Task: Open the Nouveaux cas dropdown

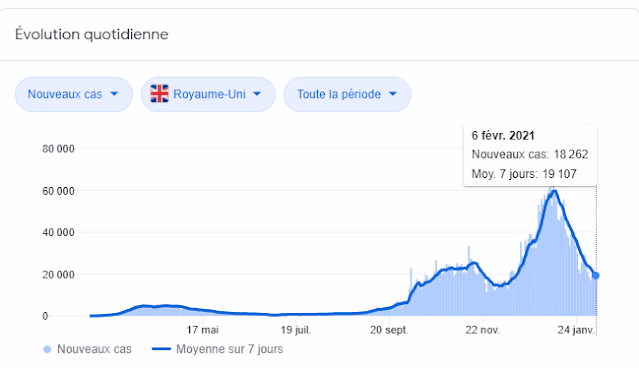Action: click(74, 94)
